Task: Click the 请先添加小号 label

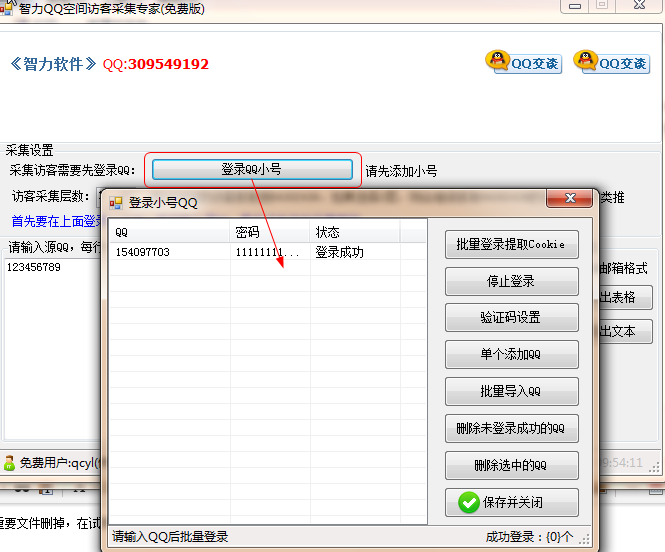Action: [x=401, y=171]
